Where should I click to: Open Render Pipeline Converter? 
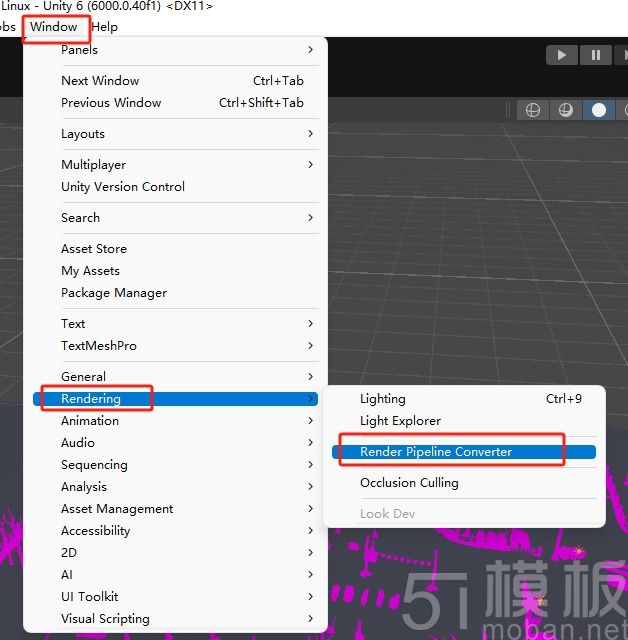(464, 452)
